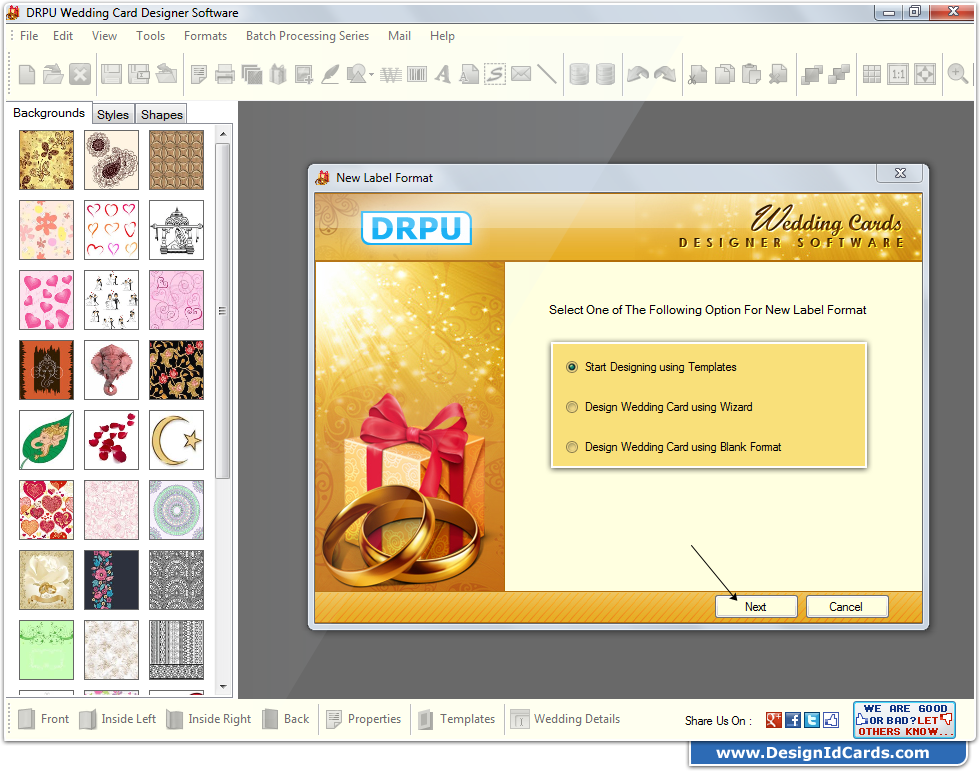The width and height of the screenshot is (980, 771).
Task: Click the Inside Left button
Action: pyautogui.click(x=118, y=719)
